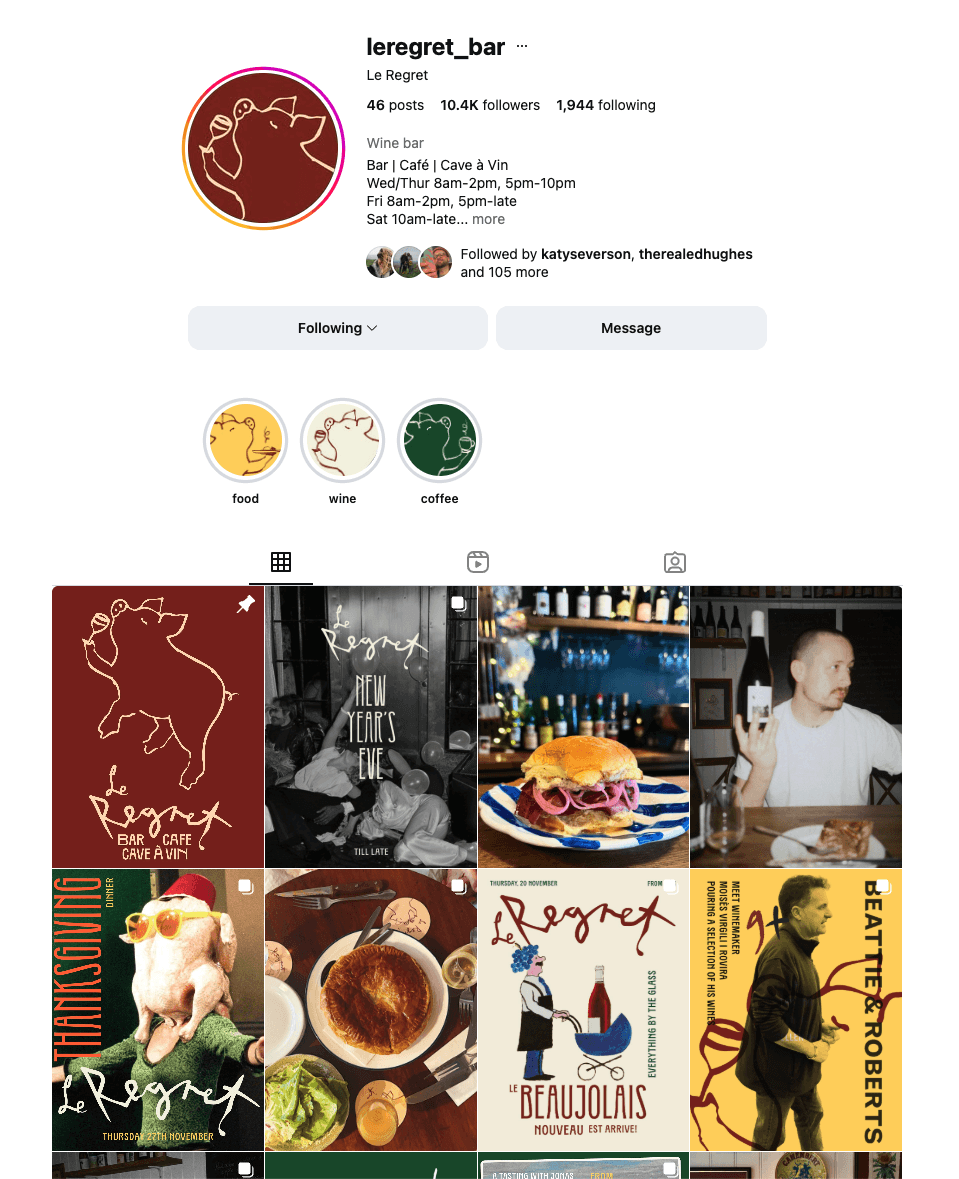The width and height of the screenshot is (959, 1179).
Task: Open therealedhughes' profile link
Action: [696, 254]
